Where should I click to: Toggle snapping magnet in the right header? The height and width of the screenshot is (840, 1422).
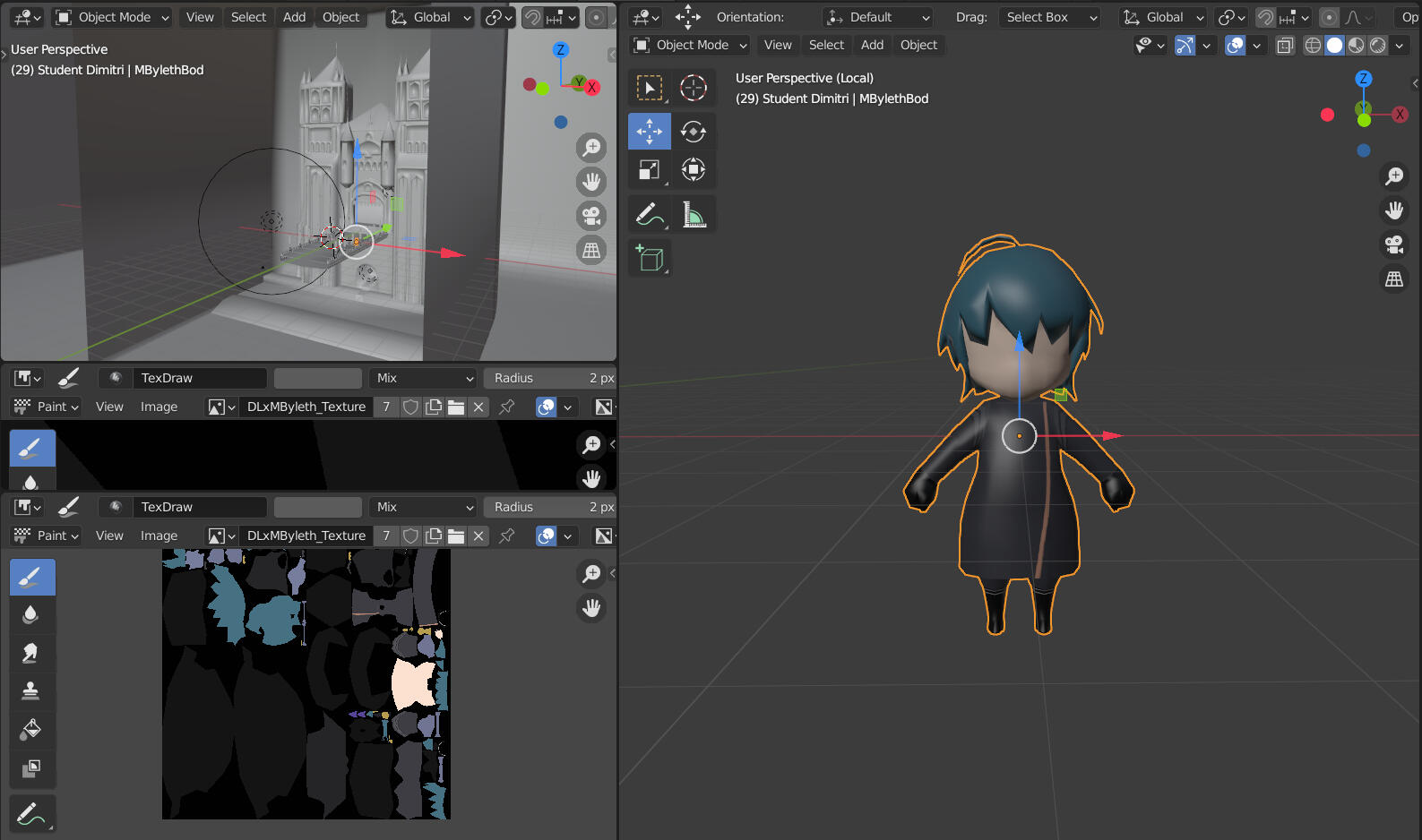[x=1265, y=17]
